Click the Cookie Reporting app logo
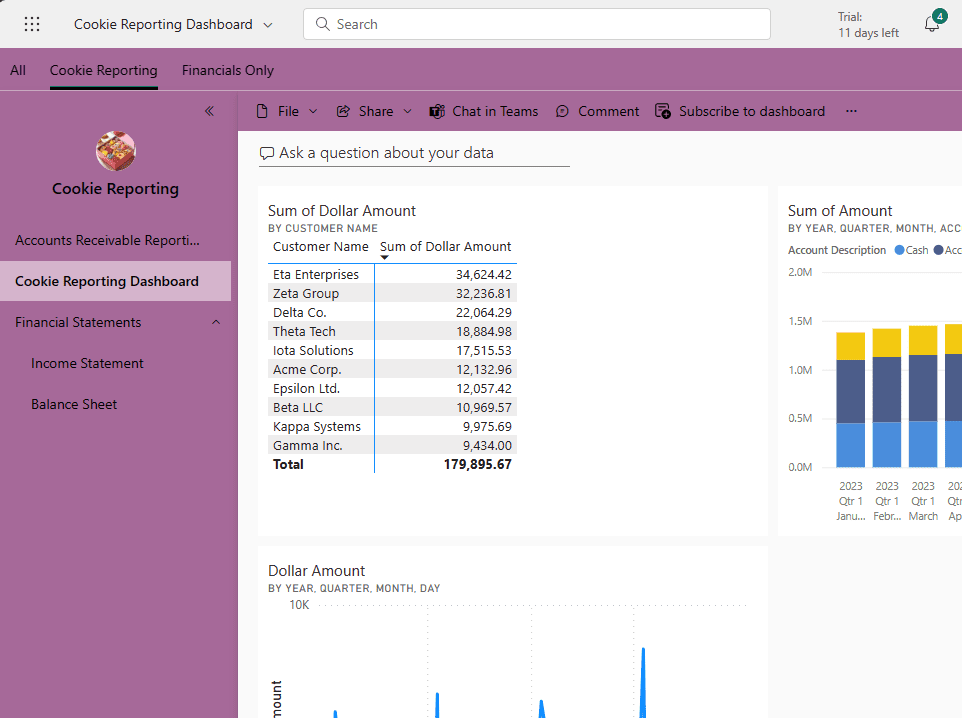 (x=116, y=151)
